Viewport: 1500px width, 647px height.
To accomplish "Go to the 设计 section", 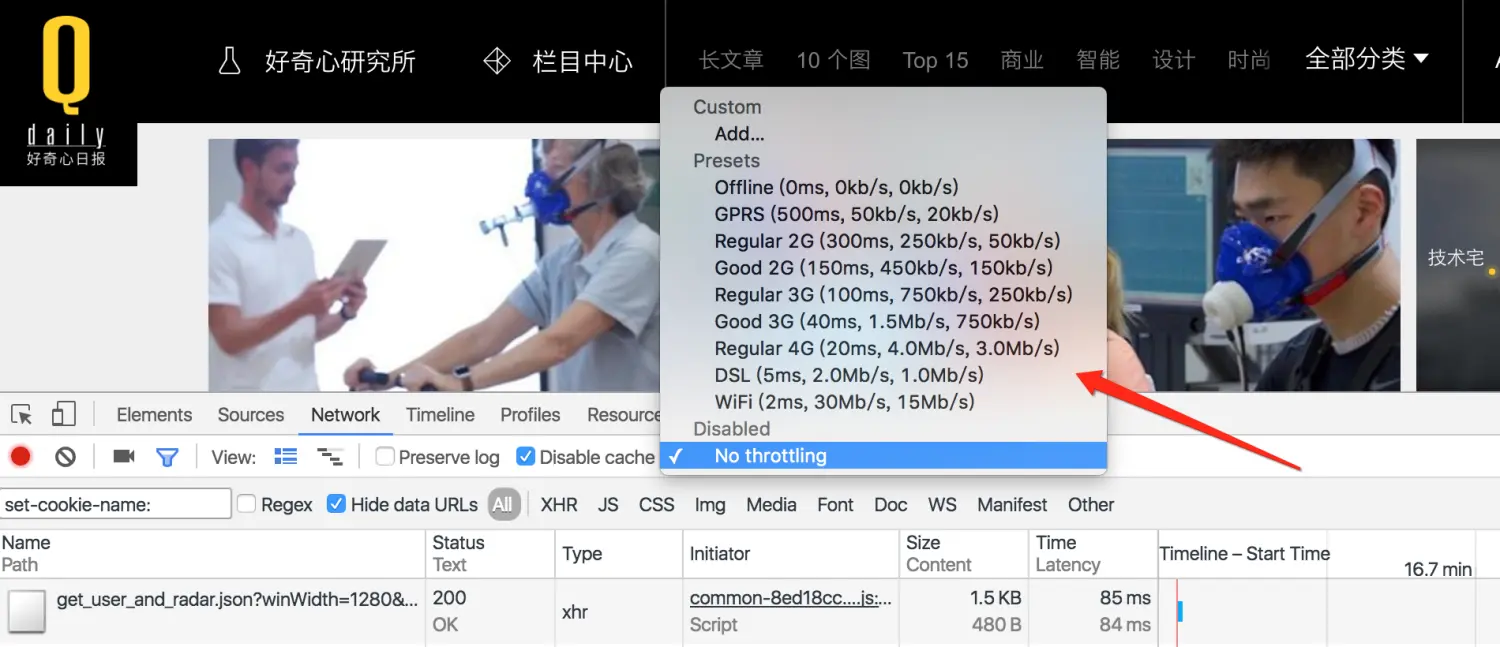I will coord(1174,60).
